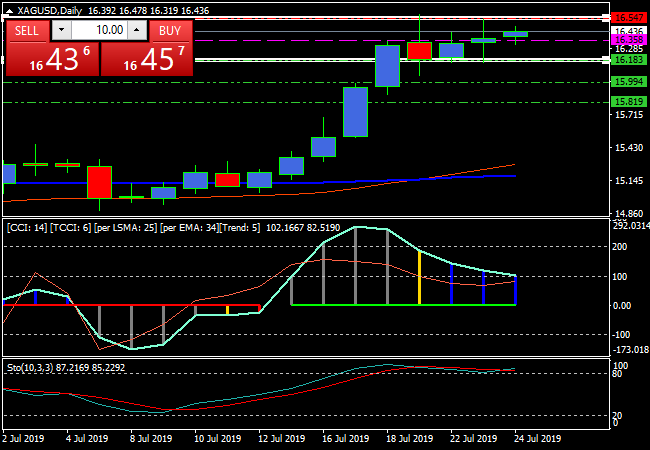
Task: Select the red bearish candle near 18 Jul
Action: point(419,50)
